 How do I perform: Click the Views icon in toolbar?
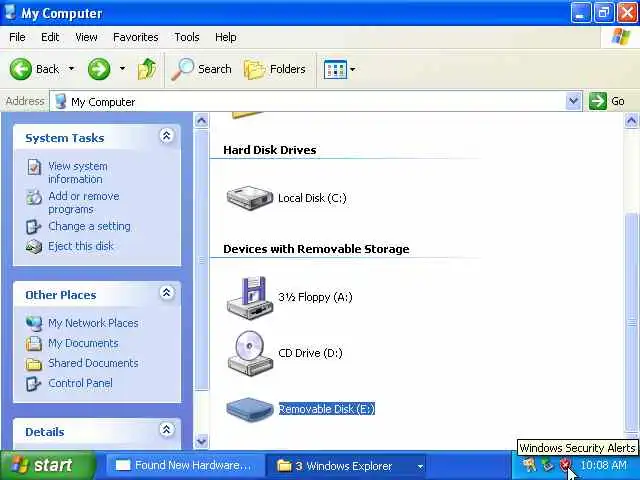(335, 69)
